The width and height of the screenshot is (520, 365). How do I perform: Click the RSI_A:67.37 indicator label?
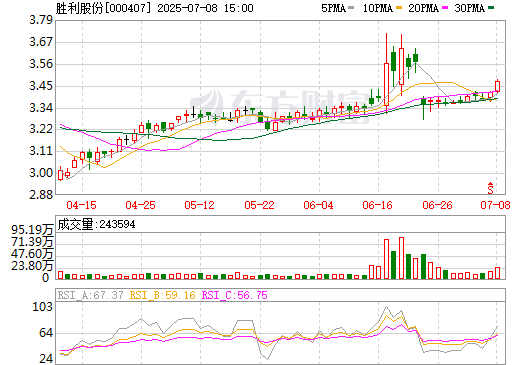pos(90,295)
